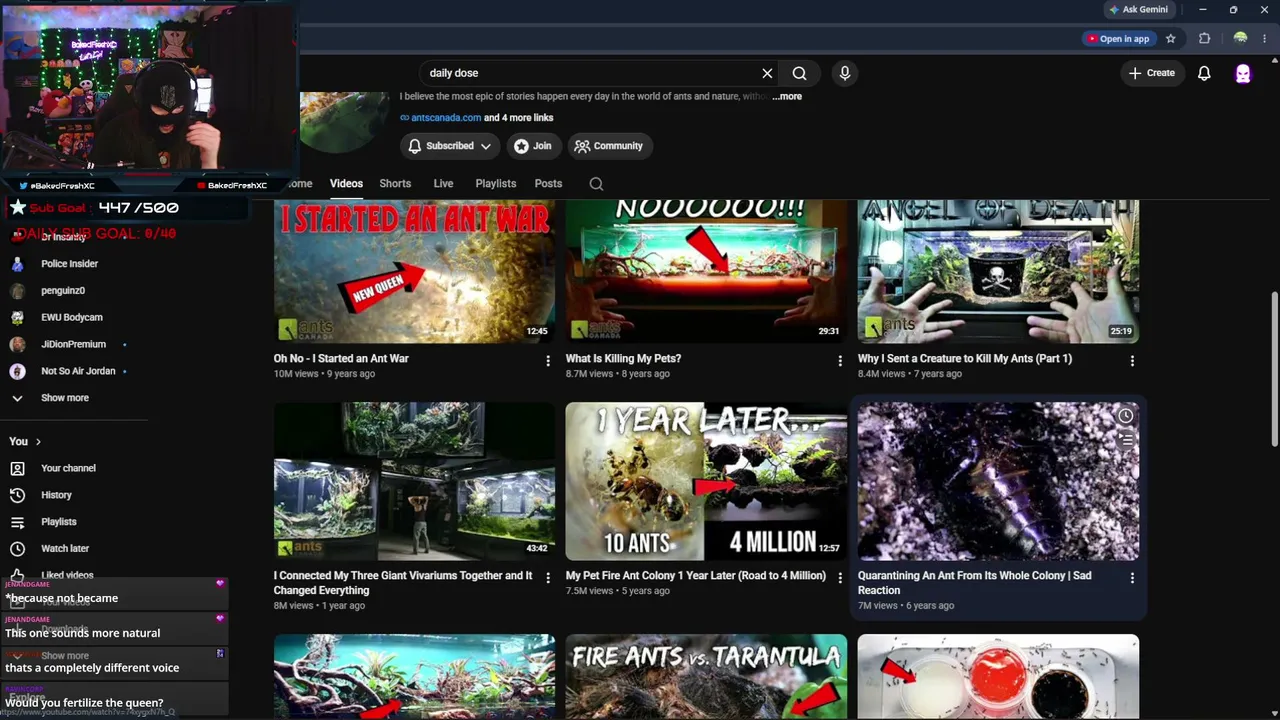The height and width of the screenshot is (720, 1280).
Task: Open 'Fire Ants vs. Tarantula' thumbnail
Action: (706, 676)
